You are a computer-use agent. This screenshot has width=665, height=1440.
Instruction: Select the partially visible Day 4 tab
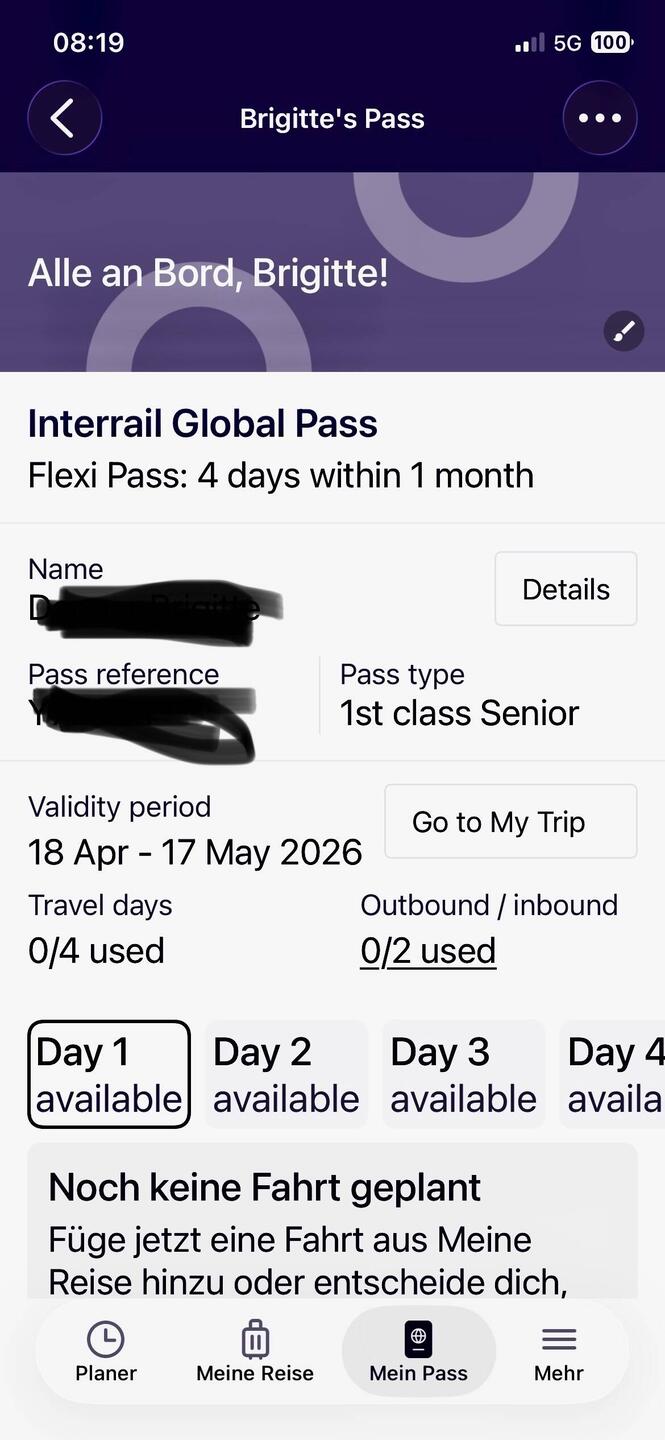[x=614, y=1074]
